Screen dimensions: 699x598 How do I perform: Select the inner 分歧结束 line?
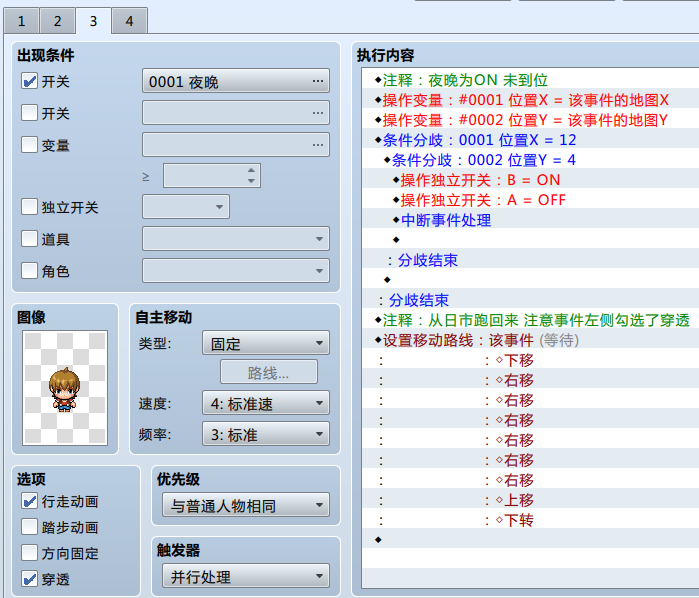[x=530, y=260]
